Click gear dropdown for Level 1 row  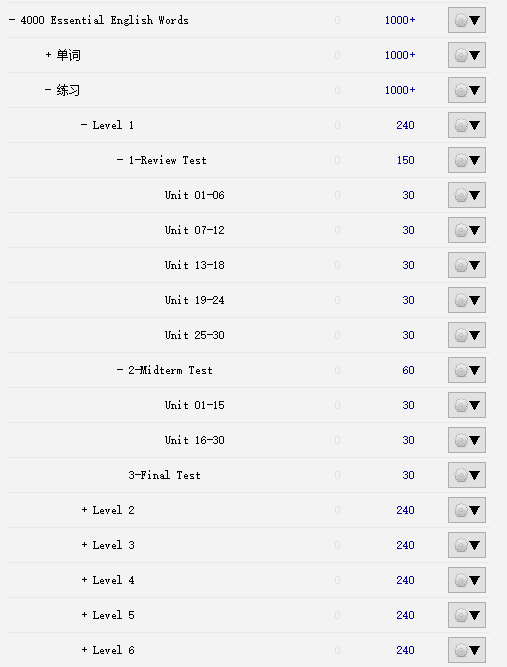click(467, 125)
